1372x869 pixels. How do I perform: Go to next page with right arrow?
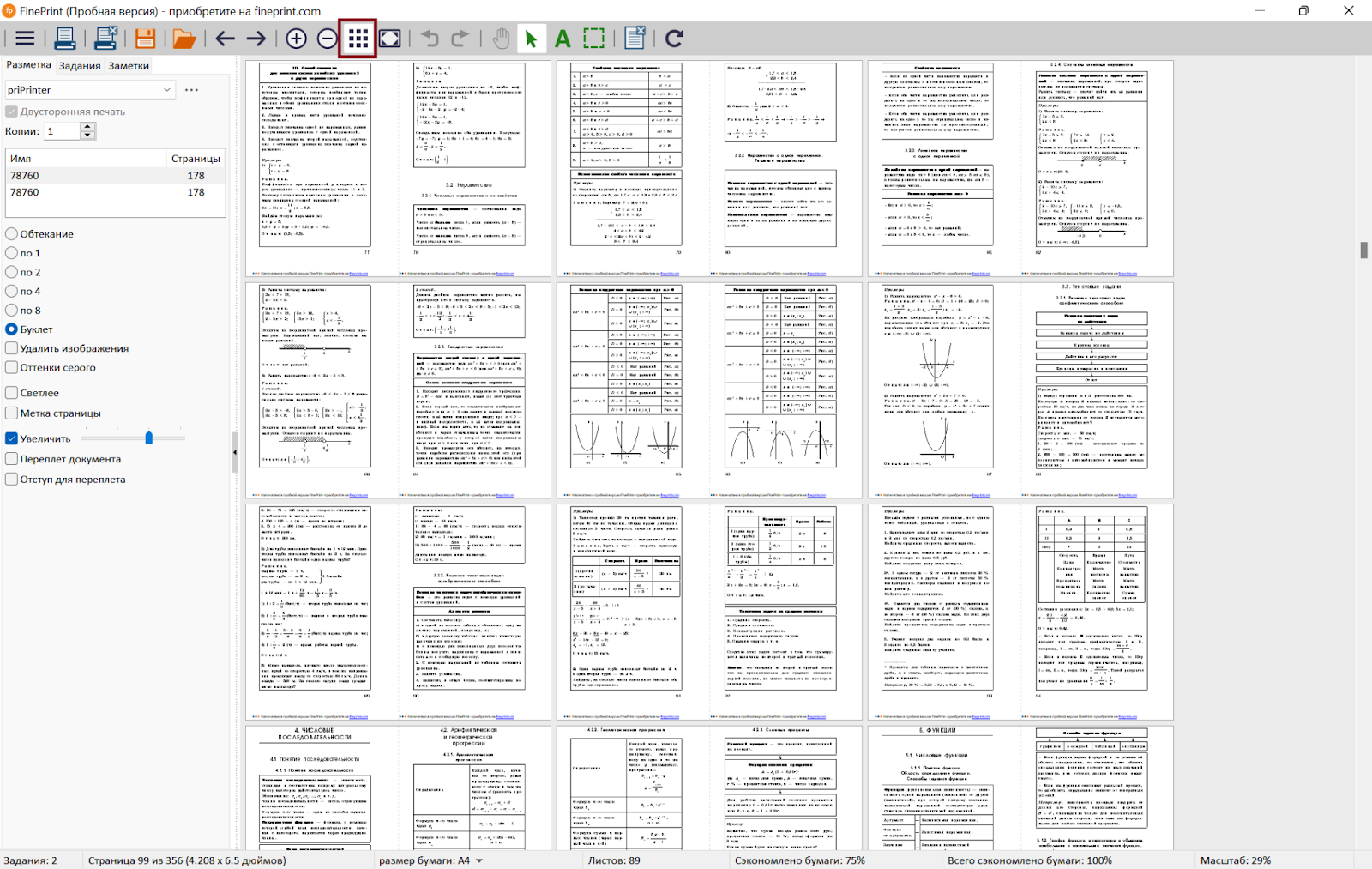click(256, 39)
